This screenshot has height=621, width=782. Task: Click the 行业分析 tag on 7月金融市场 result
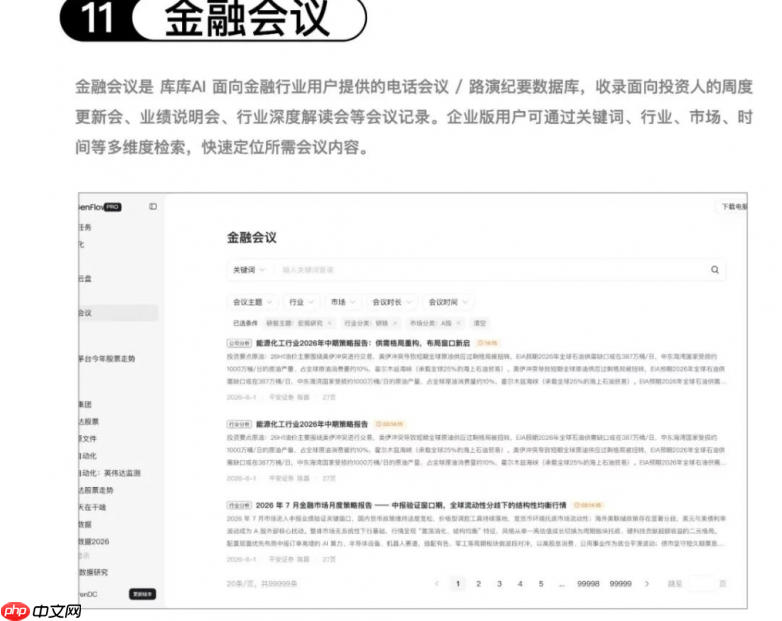pyautogui.click(x=239, y=505)
